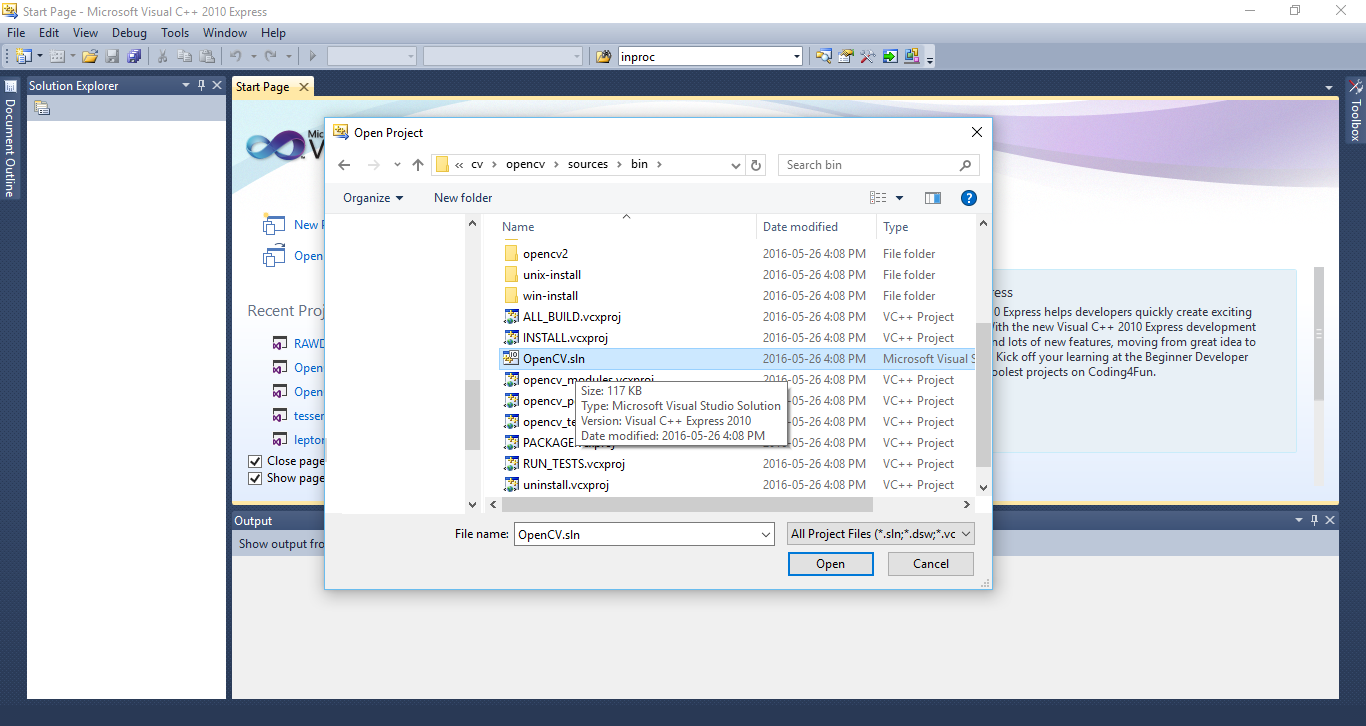Open the Window menu
Image resolution: width=1366 pixels, height=726 pixels.
click(225, 33)
